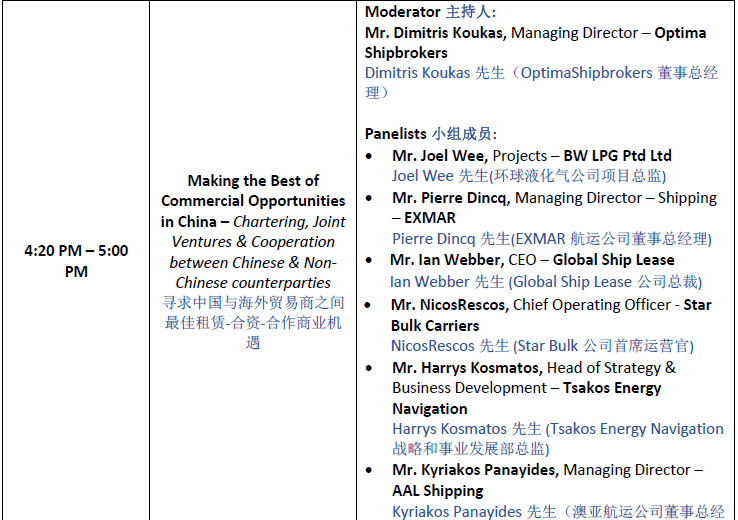Select the session title 'Making the Best of Commercial Opportunities'
This screenshot has width=738, height=520.
point(253,191)
